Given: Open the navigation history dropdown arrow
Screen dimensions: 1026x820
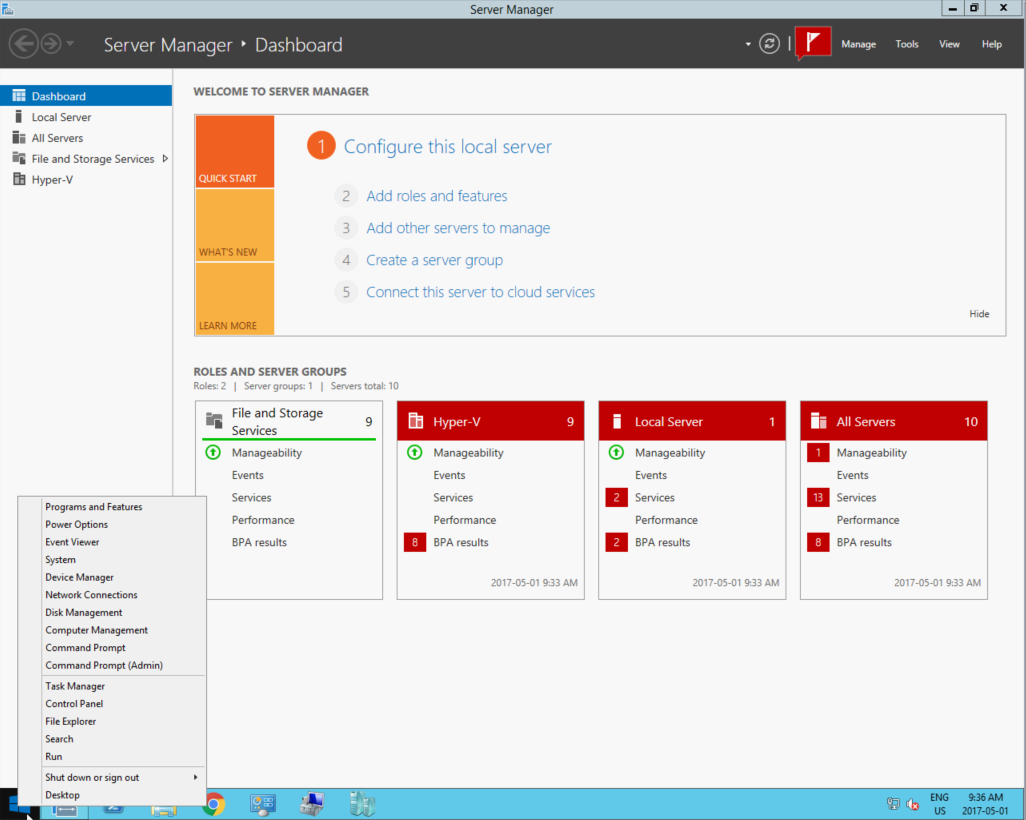Looking at the screenshot, I should click(70, 44).
